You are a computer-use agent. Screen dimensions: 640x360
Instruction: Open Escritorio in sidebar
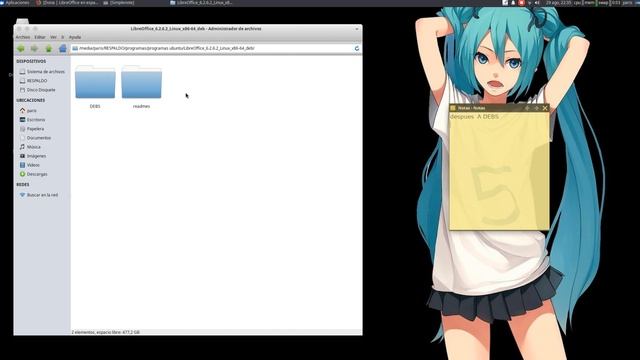tap(32, 120)
